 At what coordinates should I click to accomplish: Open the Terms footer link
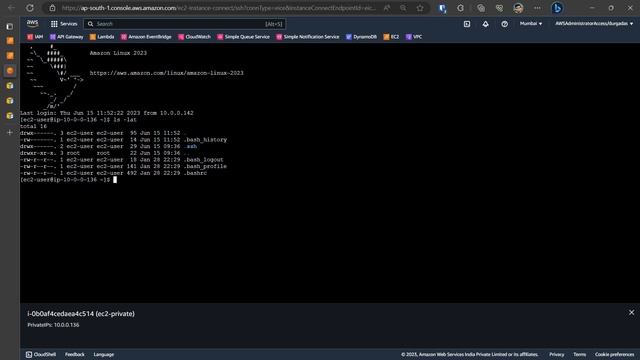pyautogui.click(x=580, y=354)
